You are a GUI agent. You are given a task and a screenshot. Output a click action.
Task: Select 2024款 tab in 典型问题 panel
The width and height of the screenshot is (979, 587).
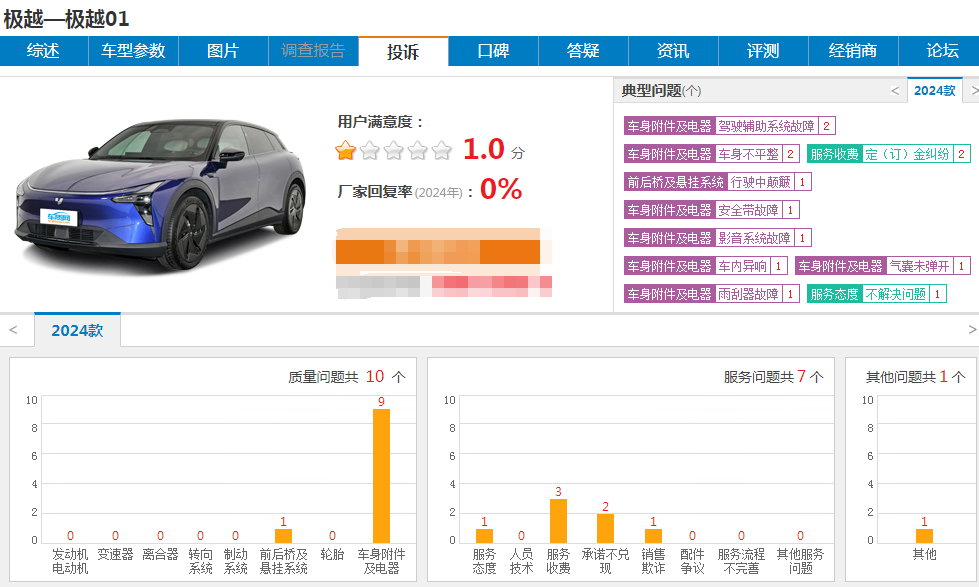pos(935,91)
